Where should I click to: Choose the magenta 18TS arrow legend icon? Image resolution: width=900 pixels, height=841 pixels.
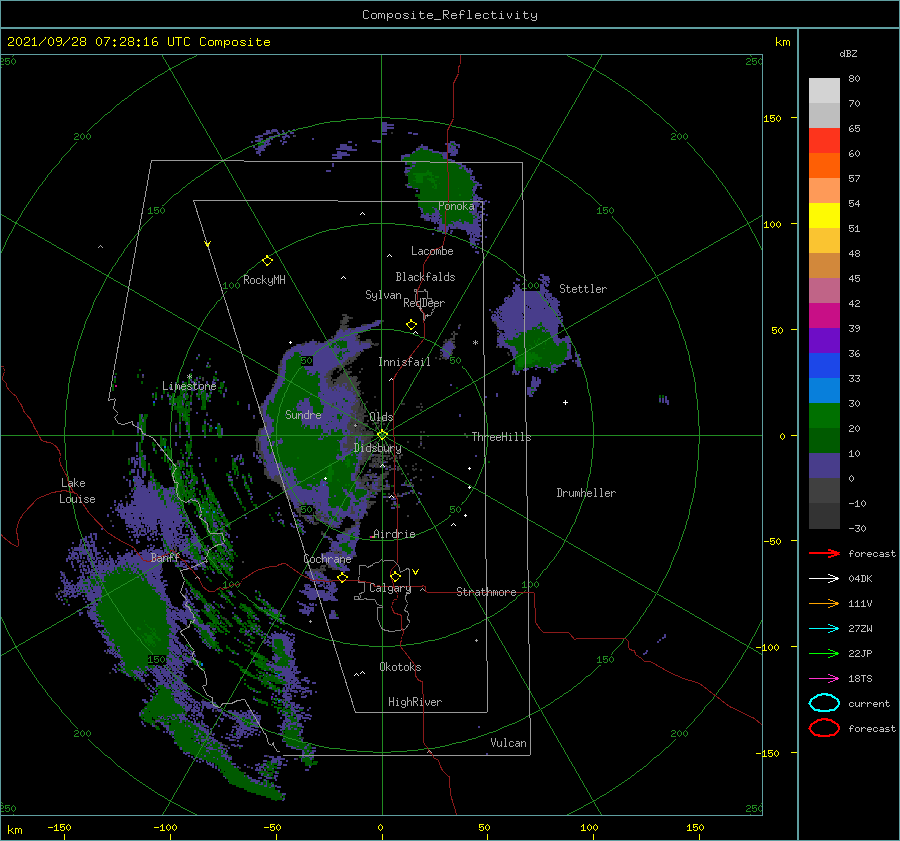pos(824,679)
